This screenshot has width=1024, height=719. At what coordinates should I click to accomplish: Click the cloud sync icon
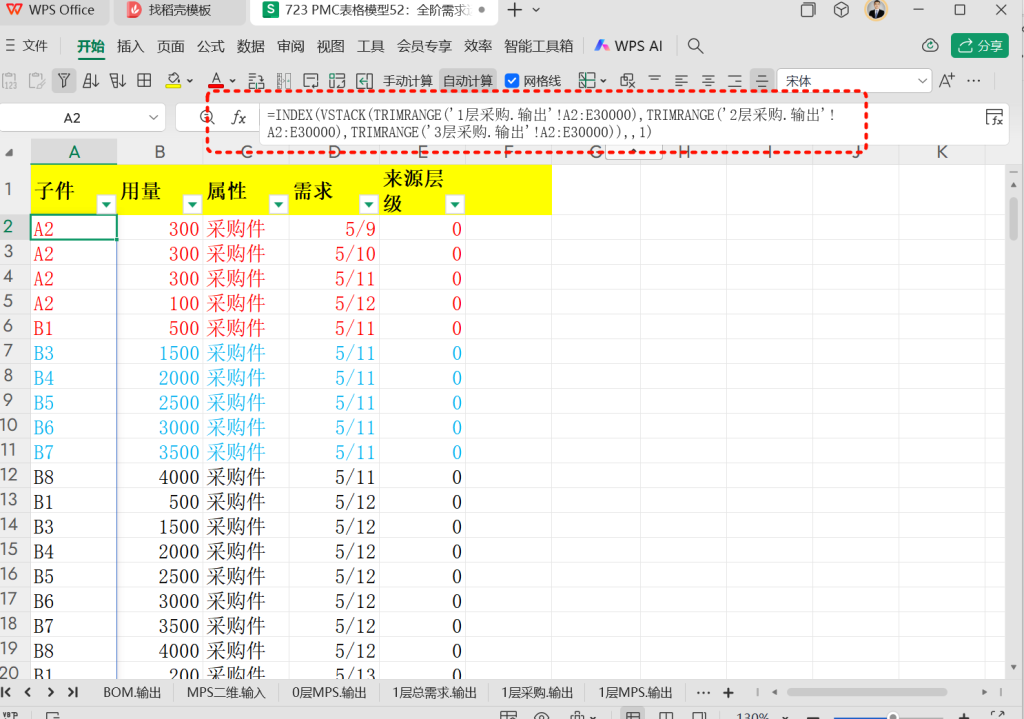click(930, 46)
